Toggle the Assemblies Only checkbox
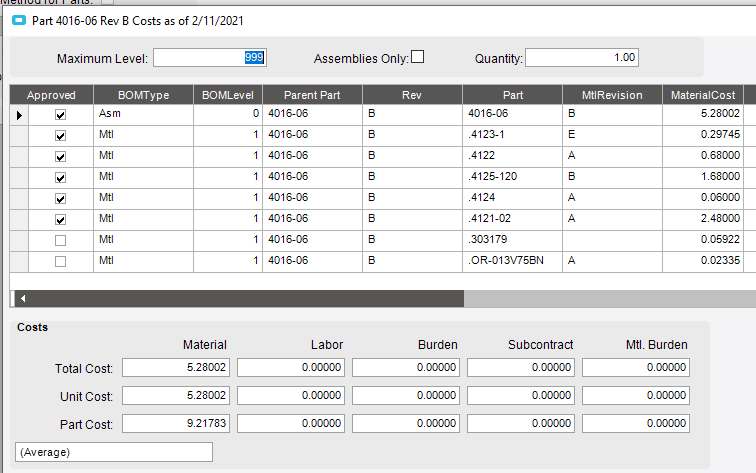The image size is (756, 473). [418, 57]
